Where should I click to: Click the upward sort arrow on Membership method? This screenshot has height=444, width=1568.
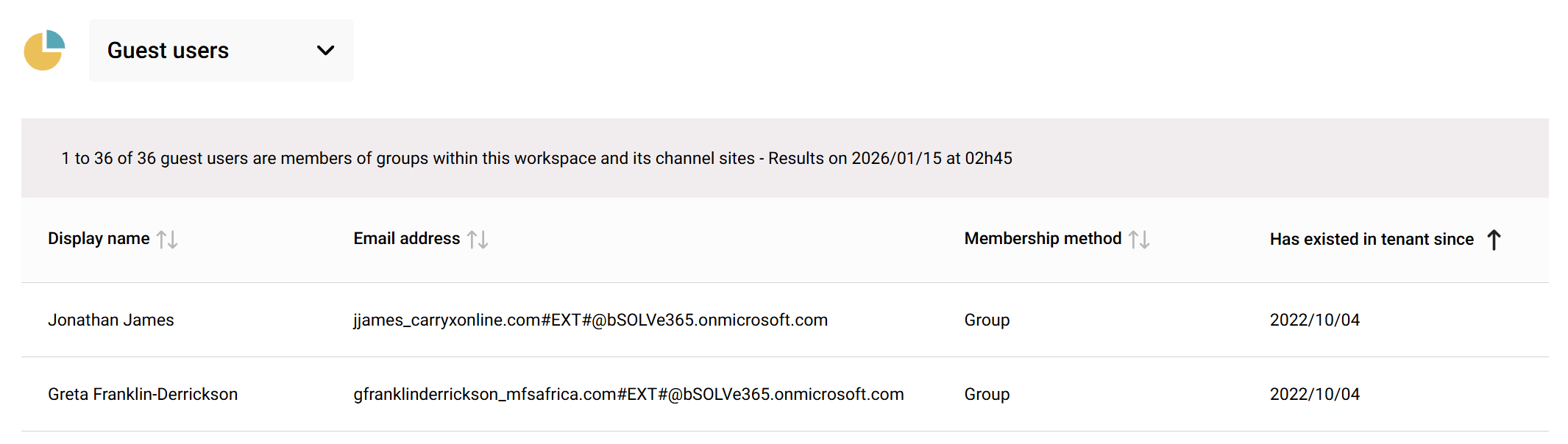pos(1133,238)
